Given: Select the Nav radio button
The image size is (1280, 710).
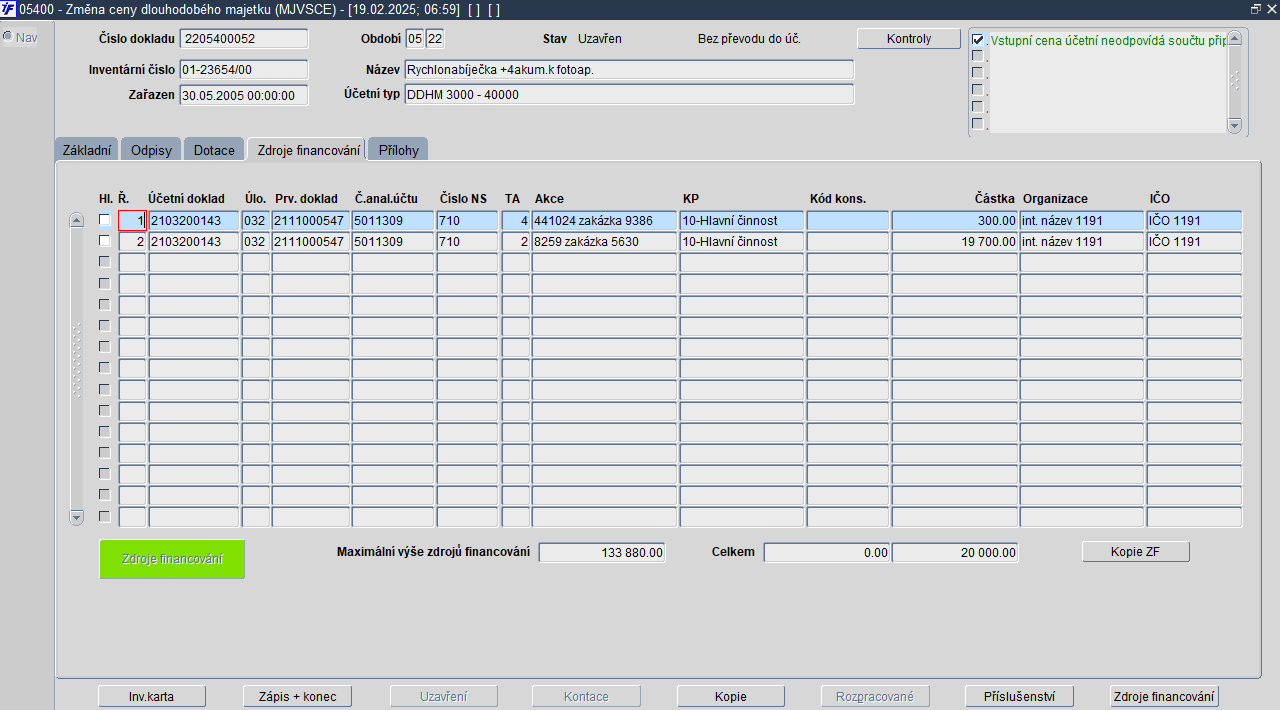Looking at the screenshot, I should 7,37.
